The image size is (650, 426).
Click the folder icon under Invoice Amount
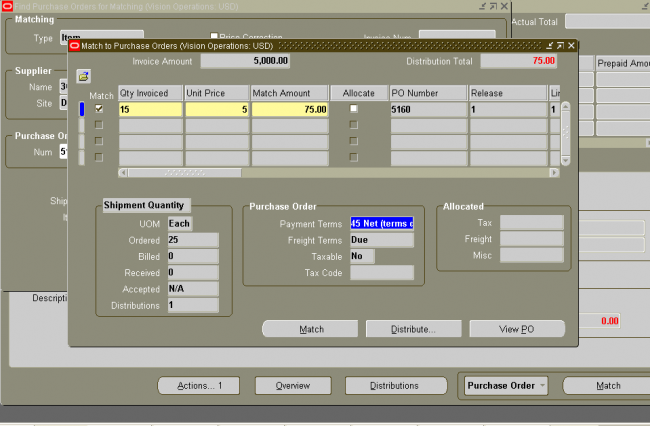click(x=84, y=76)
